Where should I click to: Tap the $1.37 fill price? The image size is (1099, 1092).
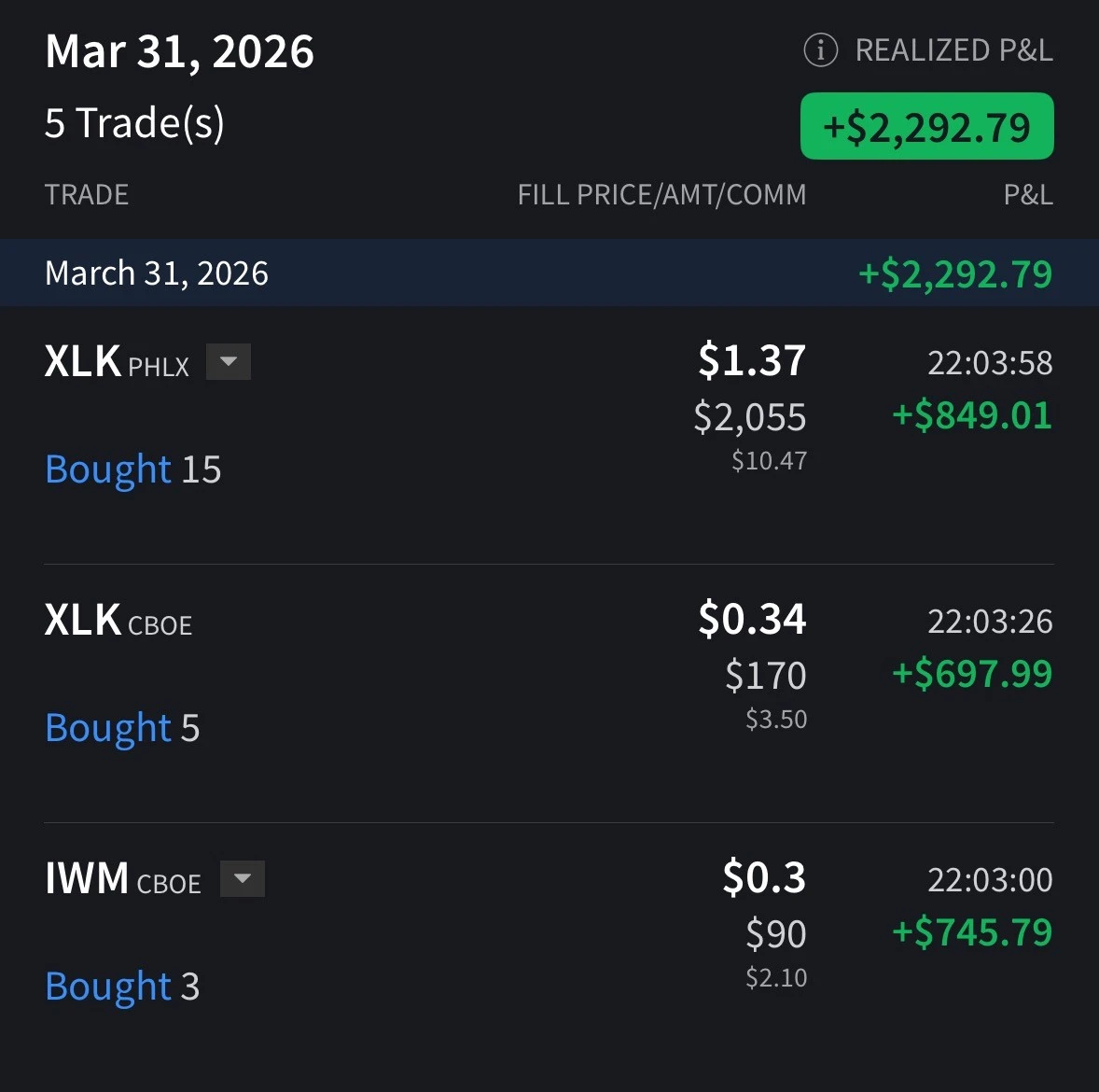752,360
